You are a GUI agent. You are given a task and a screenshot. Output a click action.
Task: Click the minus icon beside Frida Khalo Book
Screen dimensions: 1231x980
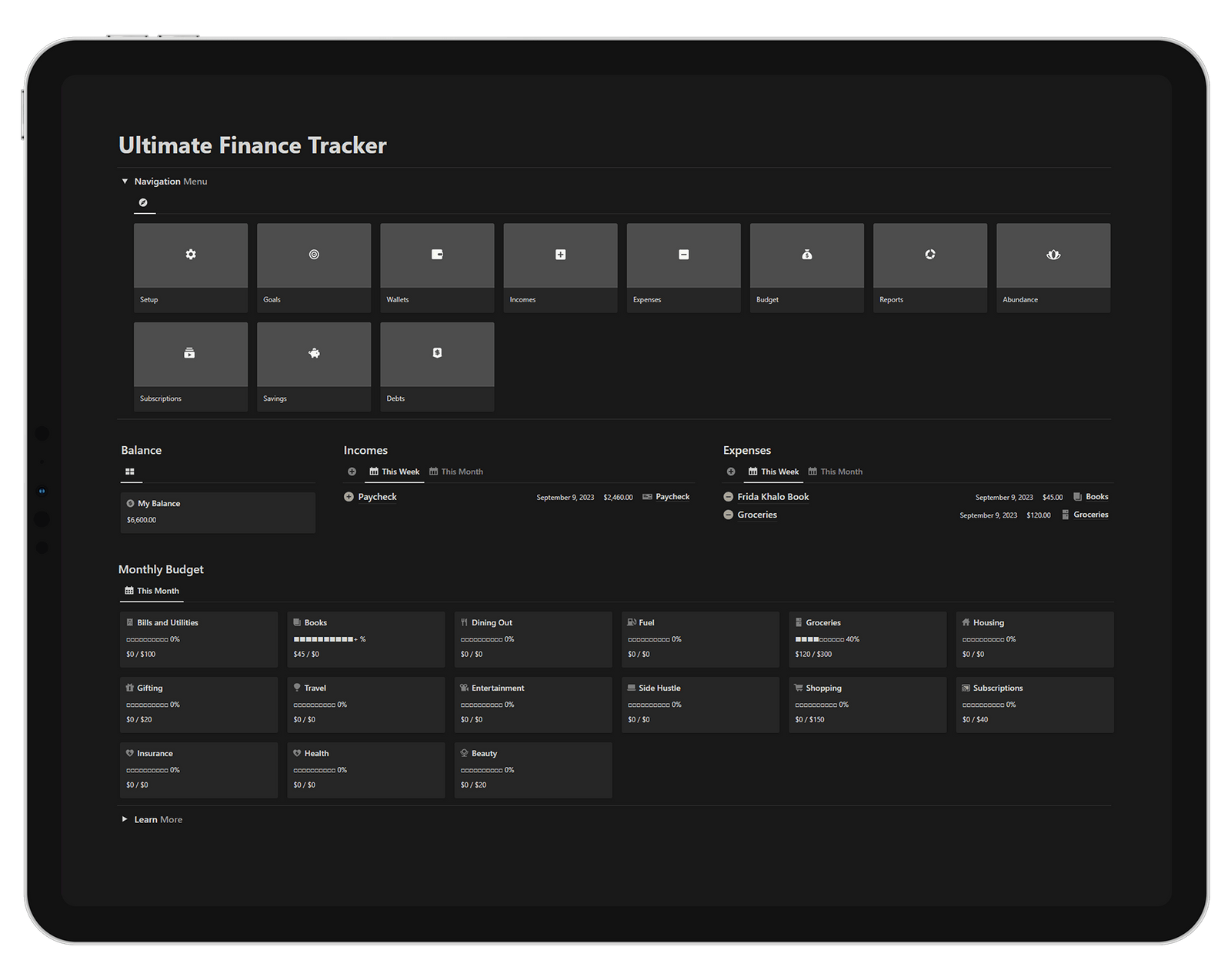728,497
